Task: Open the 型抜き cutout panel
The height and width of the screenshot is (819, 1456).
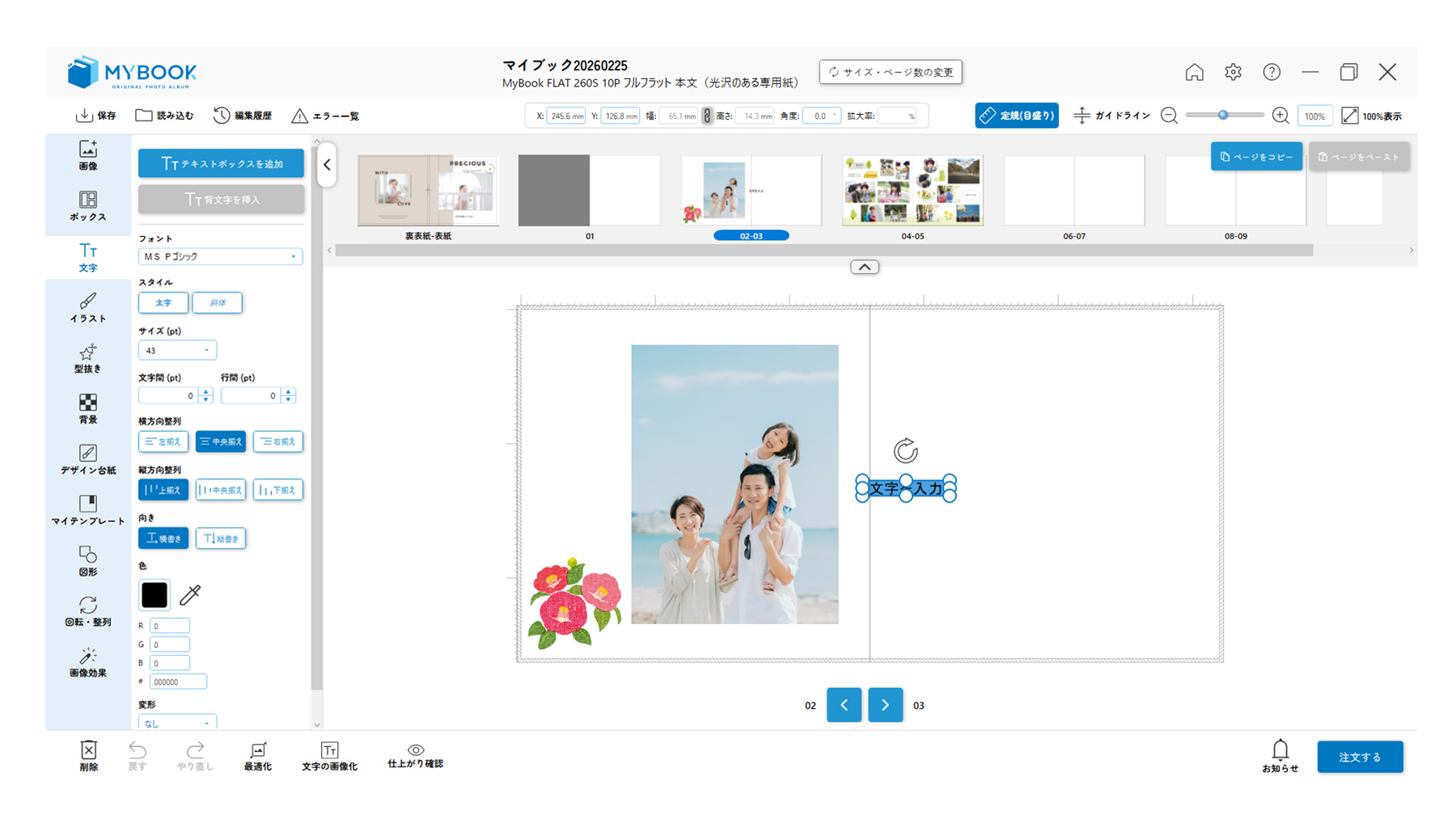Action: pos(88,358)
